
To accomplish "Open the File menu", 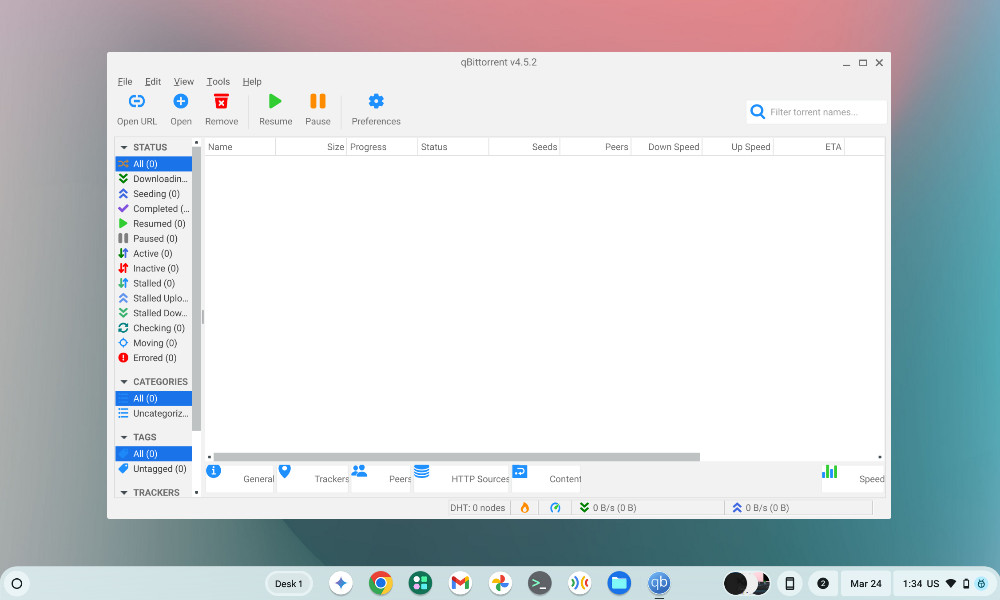I will 125,82.
